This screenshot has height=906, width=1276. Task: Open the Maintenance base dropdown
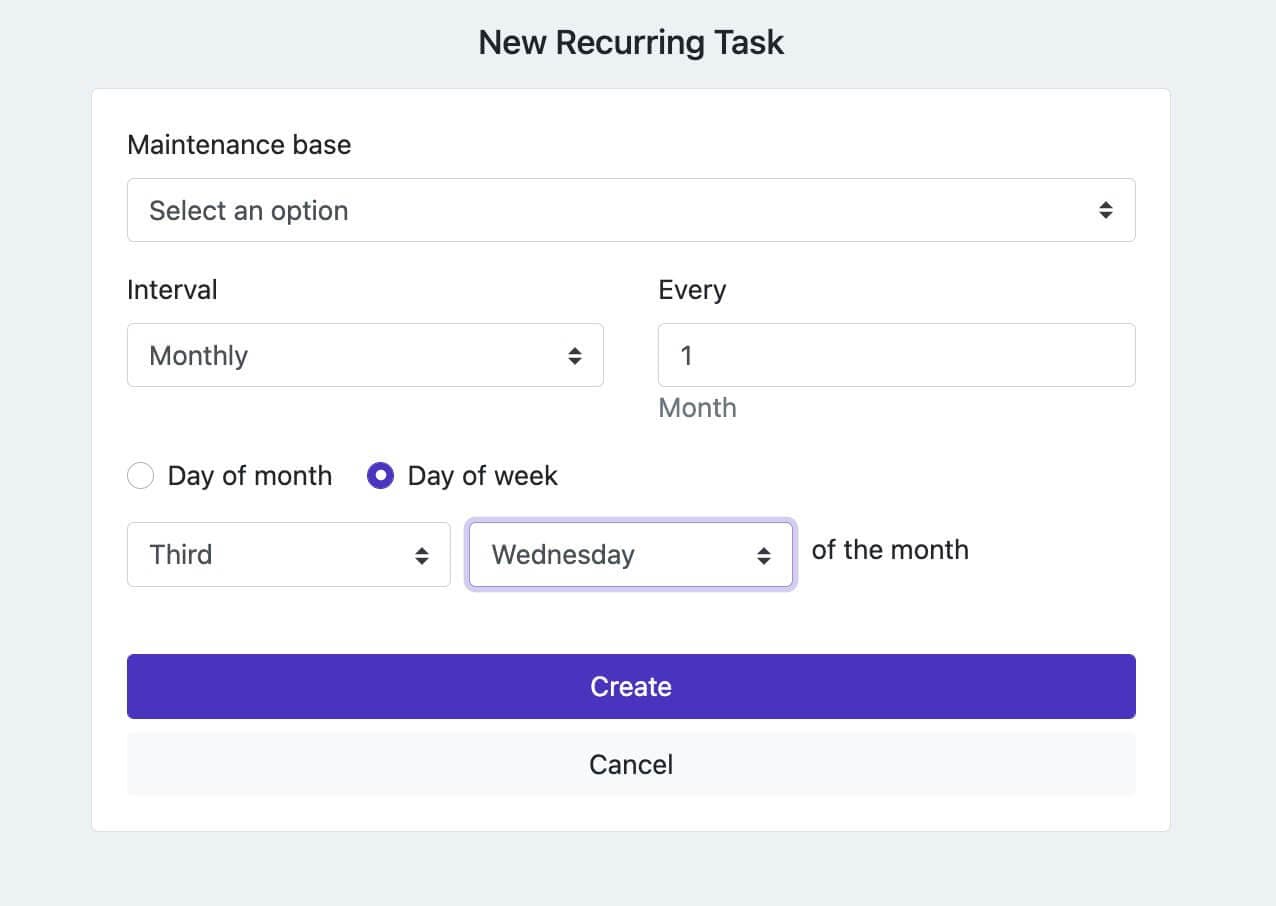click(x=630, y=210)
